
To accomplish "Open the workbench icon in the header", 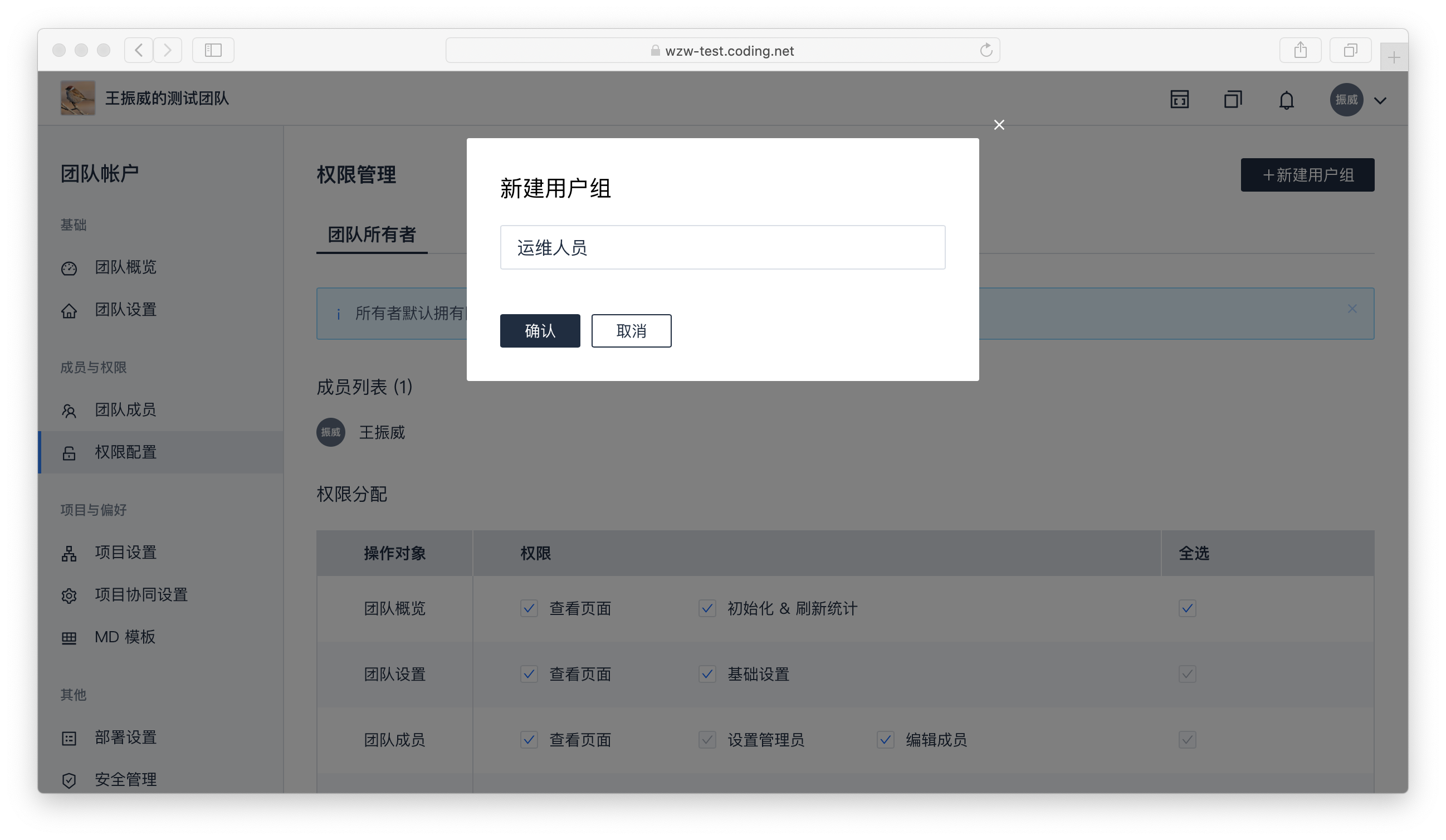I will (x=1179, y=99).
